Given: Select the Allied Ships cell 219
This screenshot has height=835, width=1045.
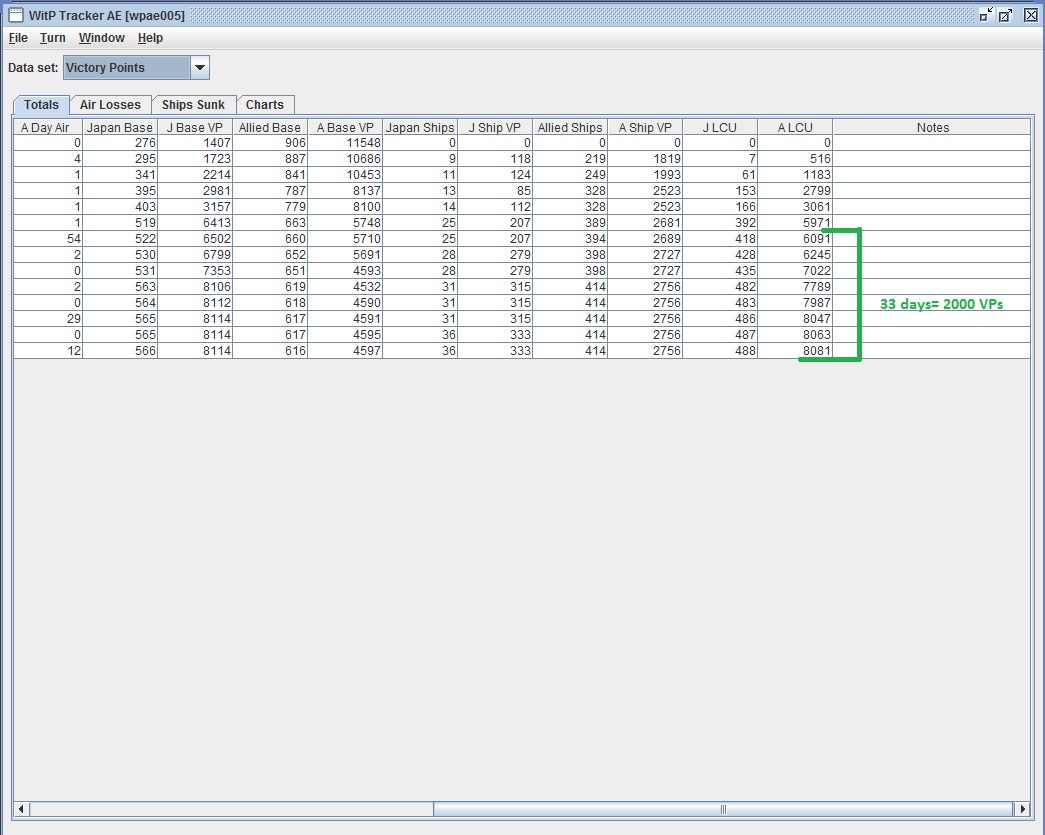Looking at the screenshot, I should point(570,159).
